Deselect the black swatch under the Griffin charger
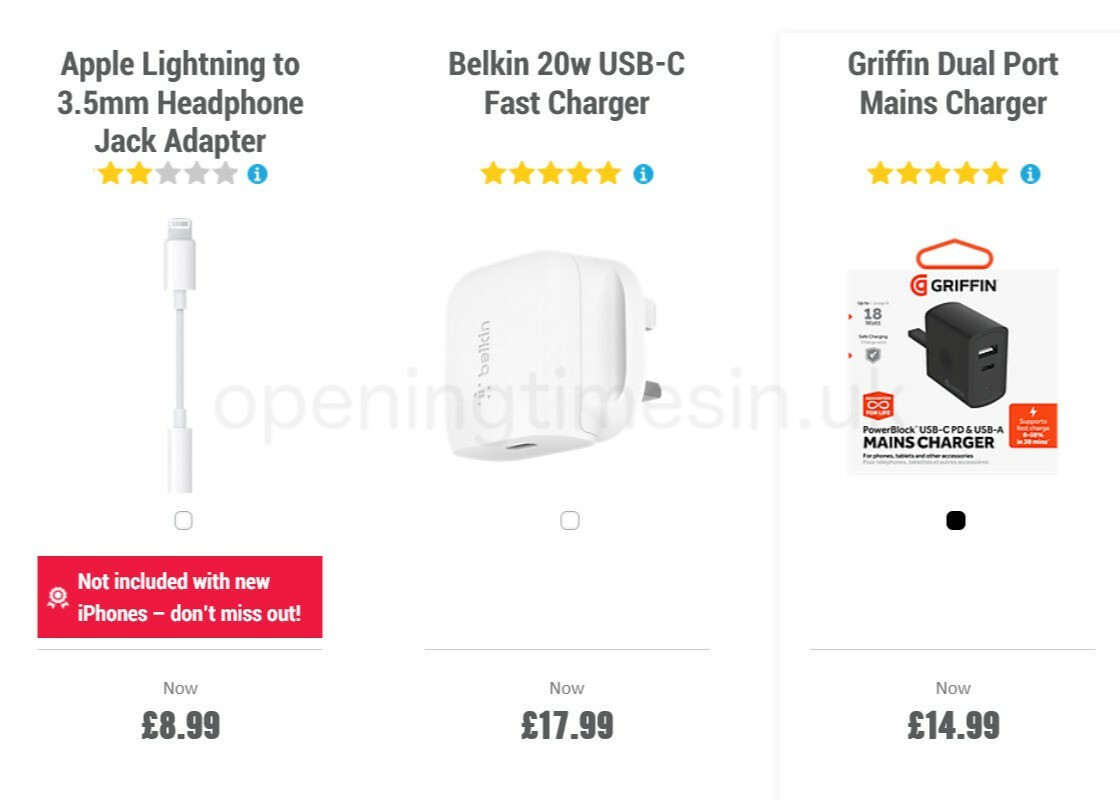This screenshot has width=1120, height=800. [956, 520]
